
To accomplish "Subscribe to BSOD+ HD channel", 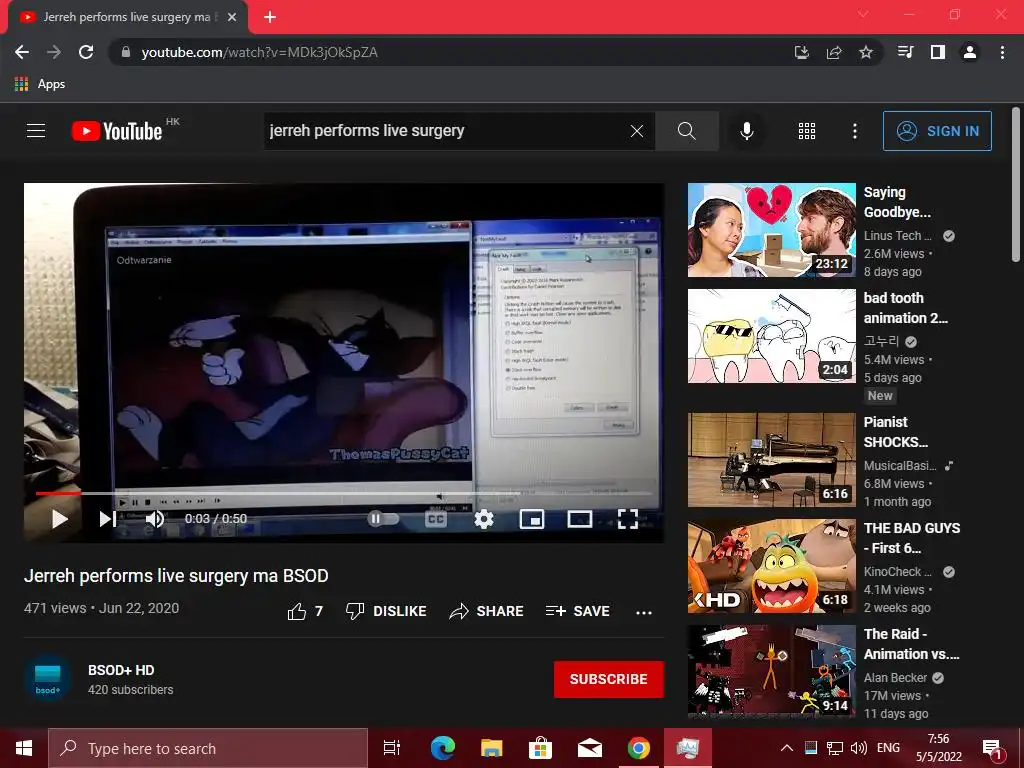I will coord(609,679).
